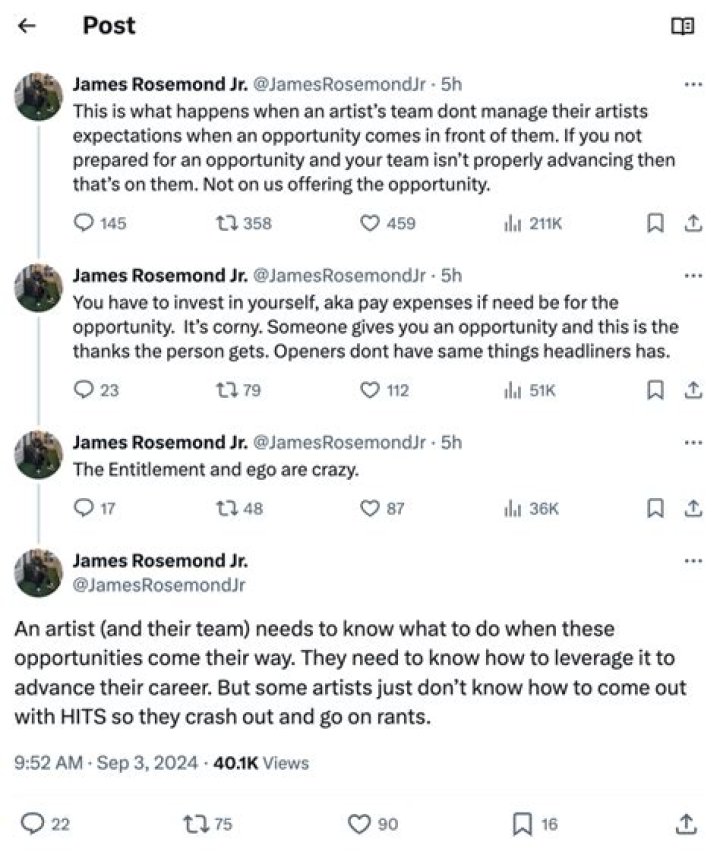720x861 pixels.
Task: Bookmark the first tweet in thread
Action: pos(656,224)
